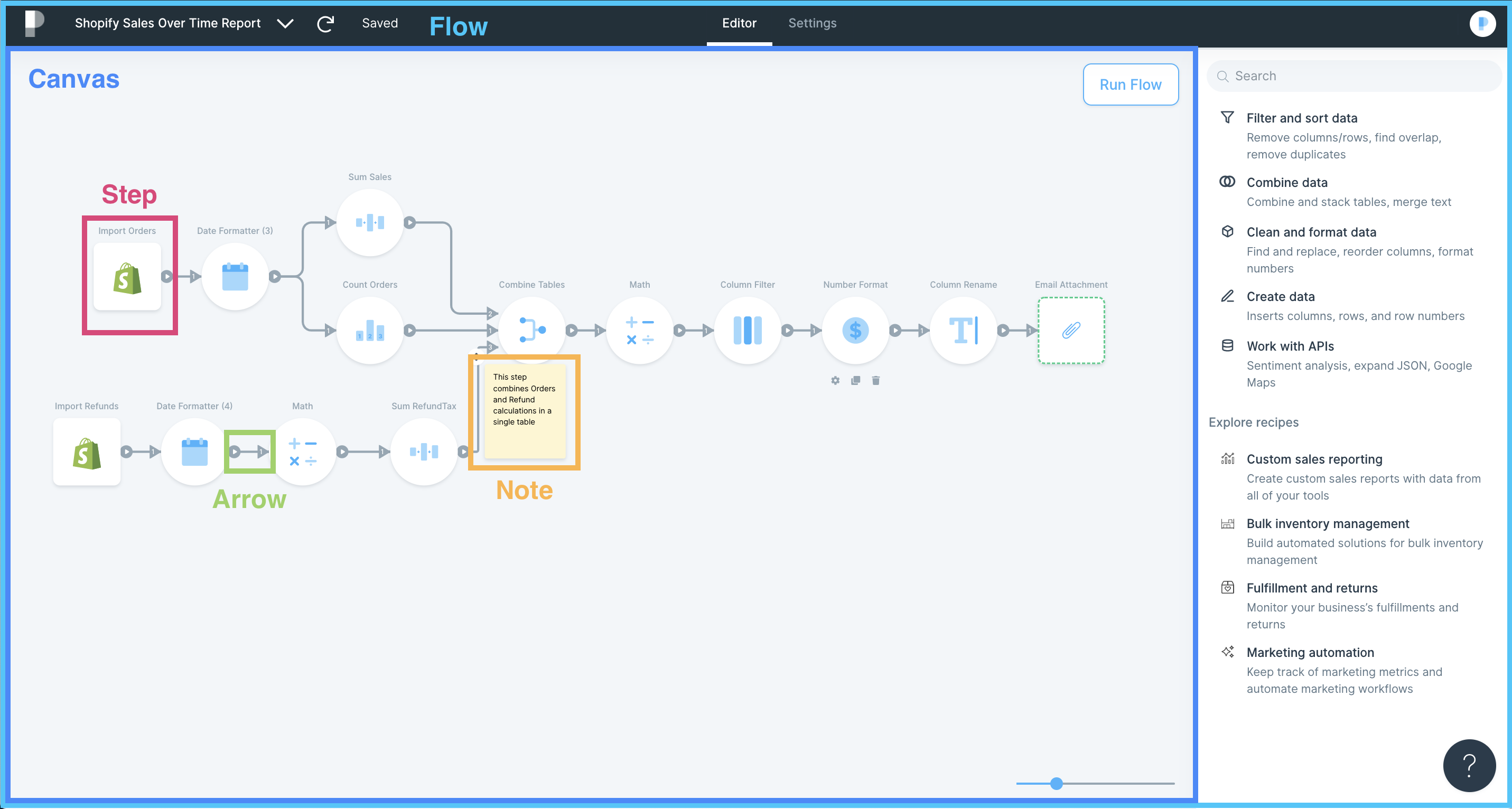Viewport: 1512px width, 809px height.
Task: Select the Math step after Date Formatter (4)
Action: click(x=302, y=451)
